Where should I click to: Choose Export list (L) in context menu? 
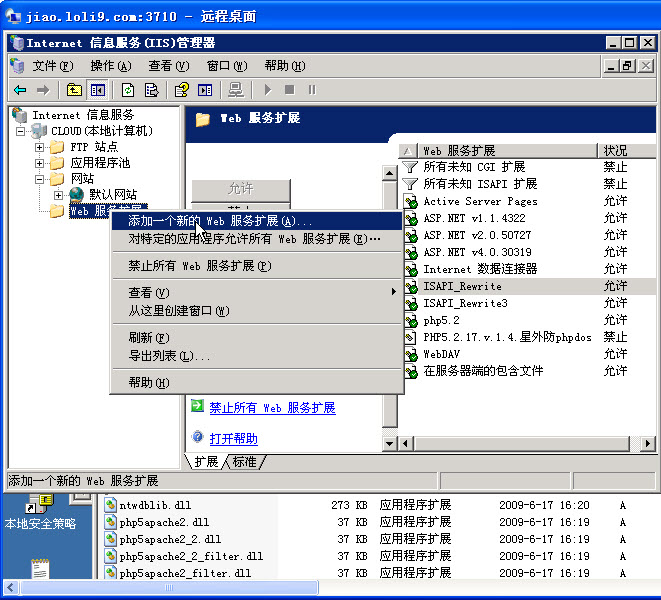[257, 356]
